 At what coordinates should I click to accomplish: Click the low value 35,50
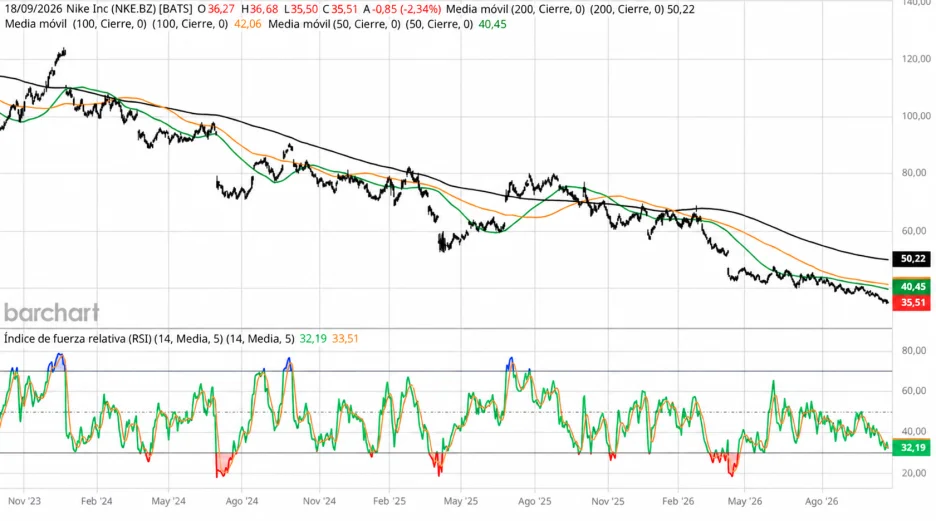[x=304, y=10]
